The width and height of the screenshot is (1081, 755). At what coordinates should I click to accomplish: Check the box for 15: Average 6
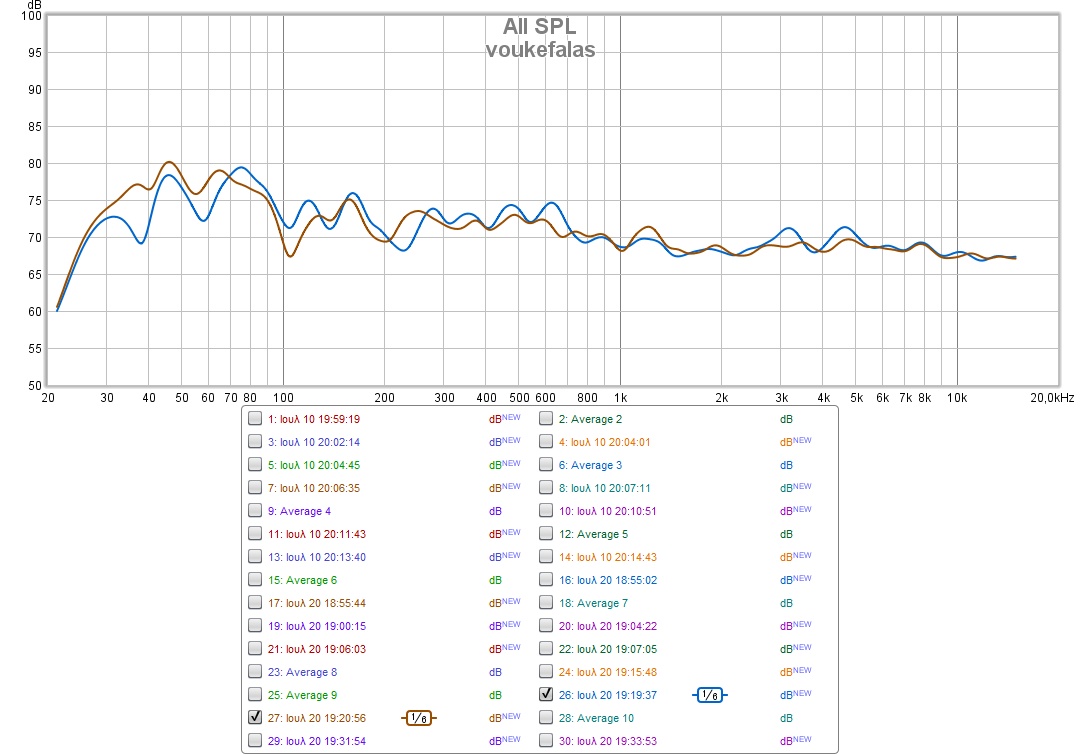(x=255, y=579)
